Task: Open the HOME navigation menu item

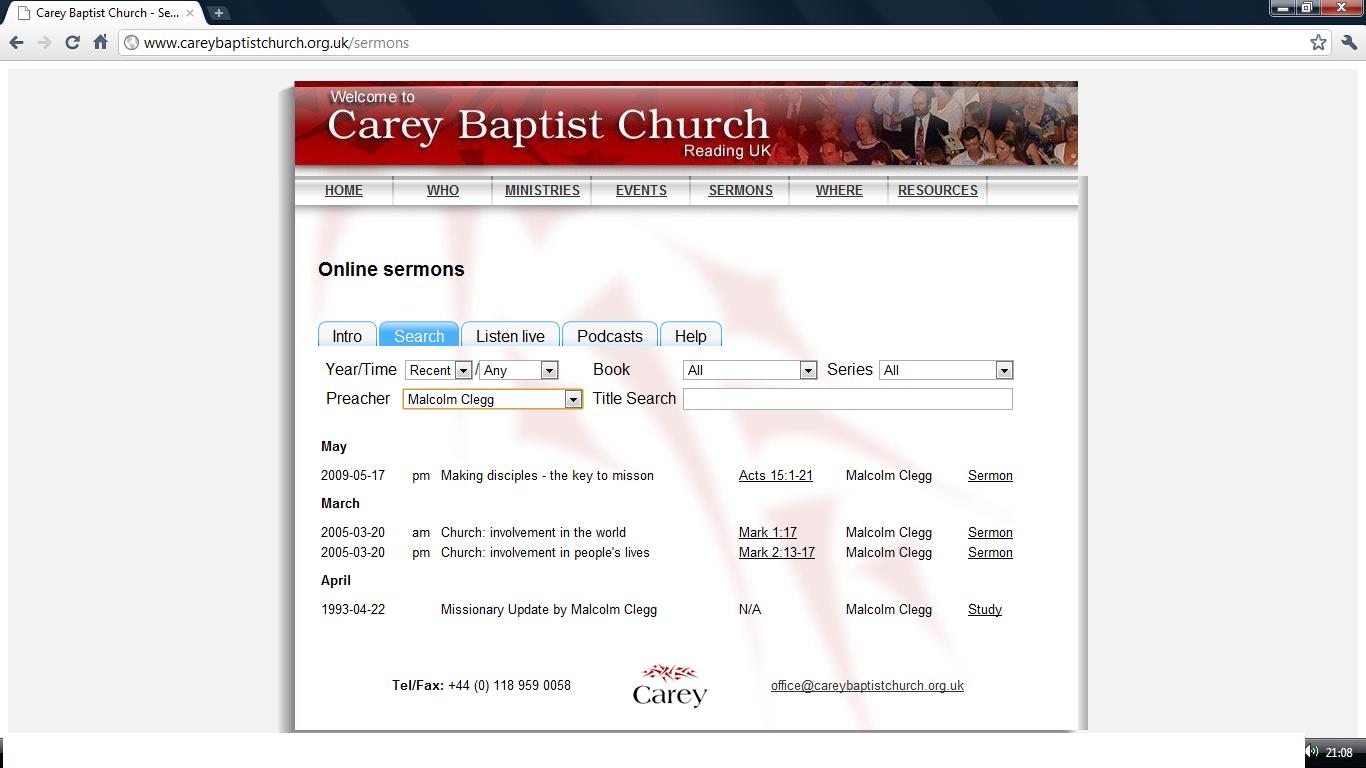Action: click(x=343, y=190)
